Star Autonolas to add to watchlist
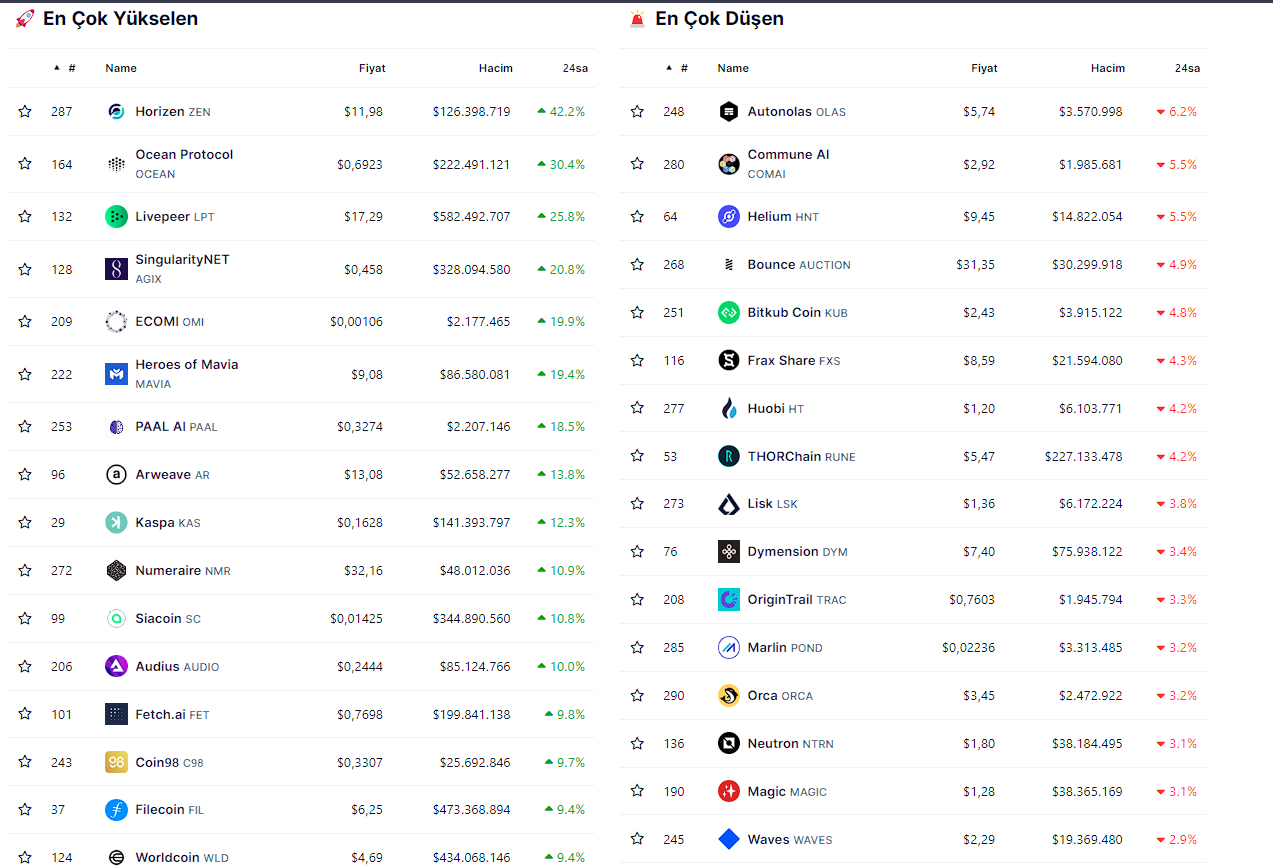Image resolution: width=1273 pixels, height=866 pixels. tap(637, 111)
